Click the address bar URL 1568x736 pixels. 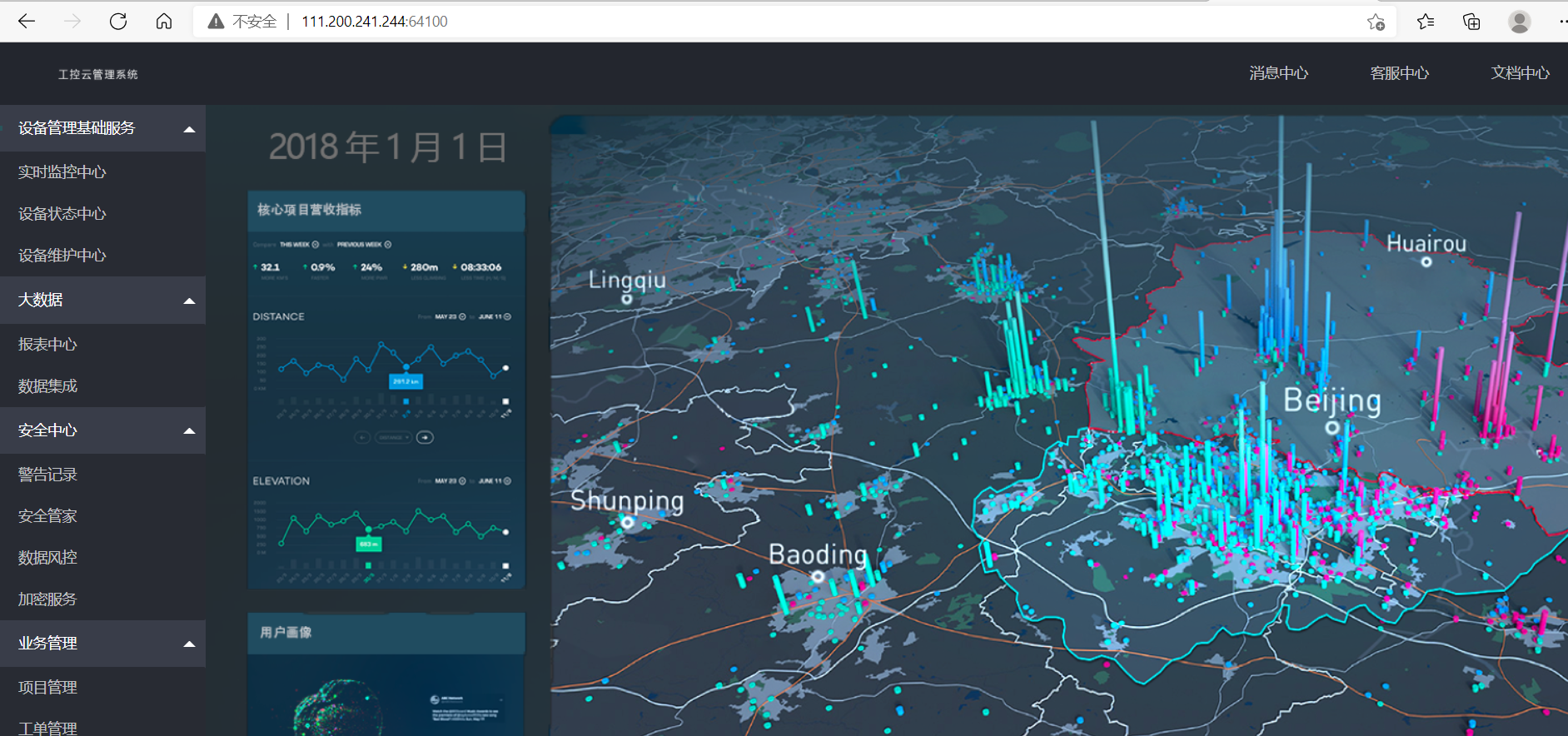click(374, 22)
